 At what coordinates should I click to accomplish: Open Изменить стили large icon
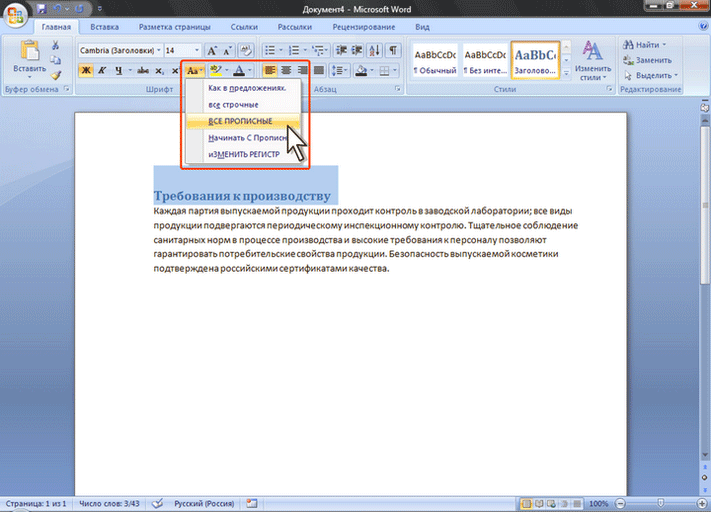pos(593,51)
